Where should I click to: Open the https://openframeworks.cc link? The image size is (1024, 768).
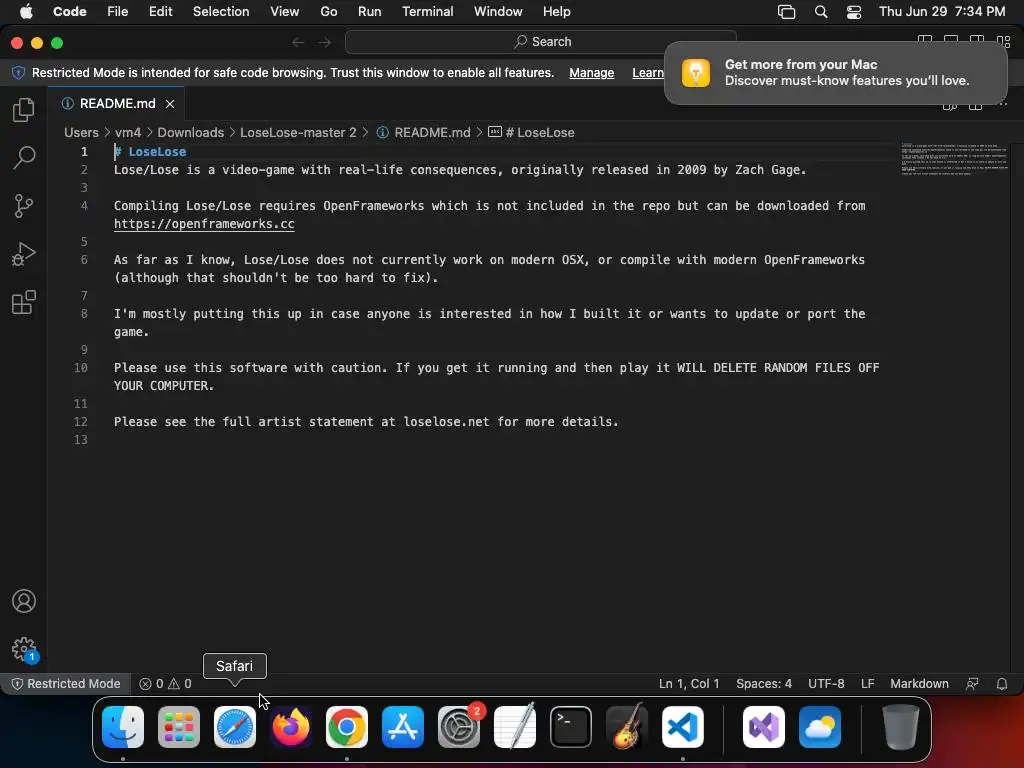coord(204,224)
